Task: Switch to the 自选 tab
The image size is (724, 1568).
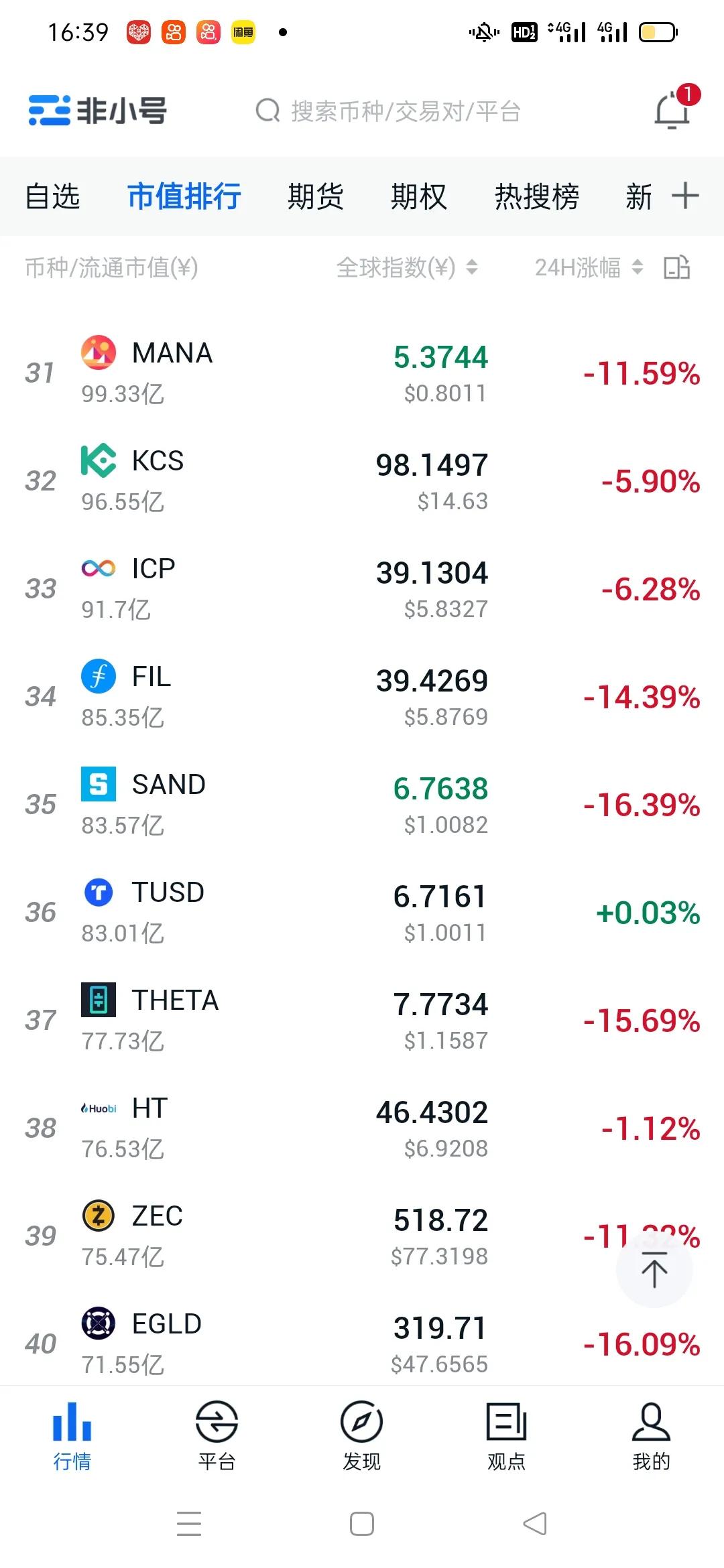Action: (x=52, y=196)
